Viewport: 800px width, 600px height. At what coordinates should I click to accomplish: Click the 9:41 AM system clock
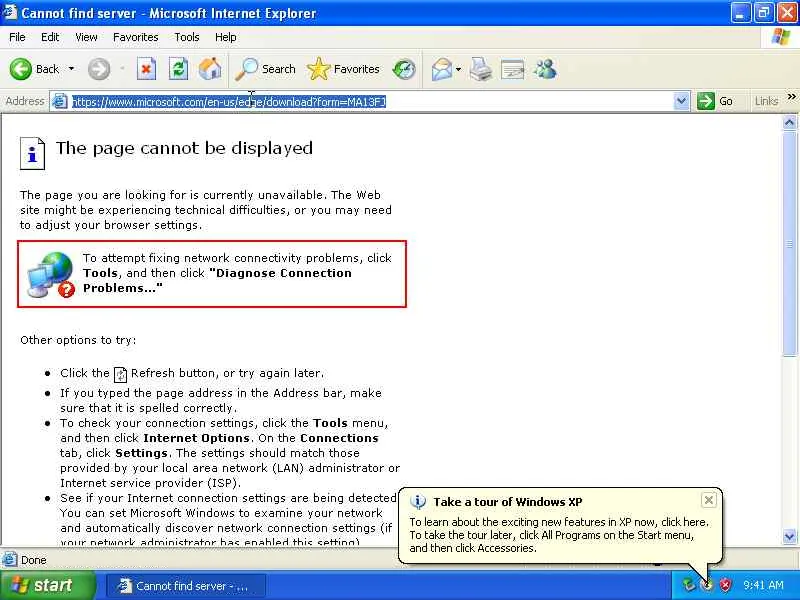pyautogui.click(x=763, y=585)
